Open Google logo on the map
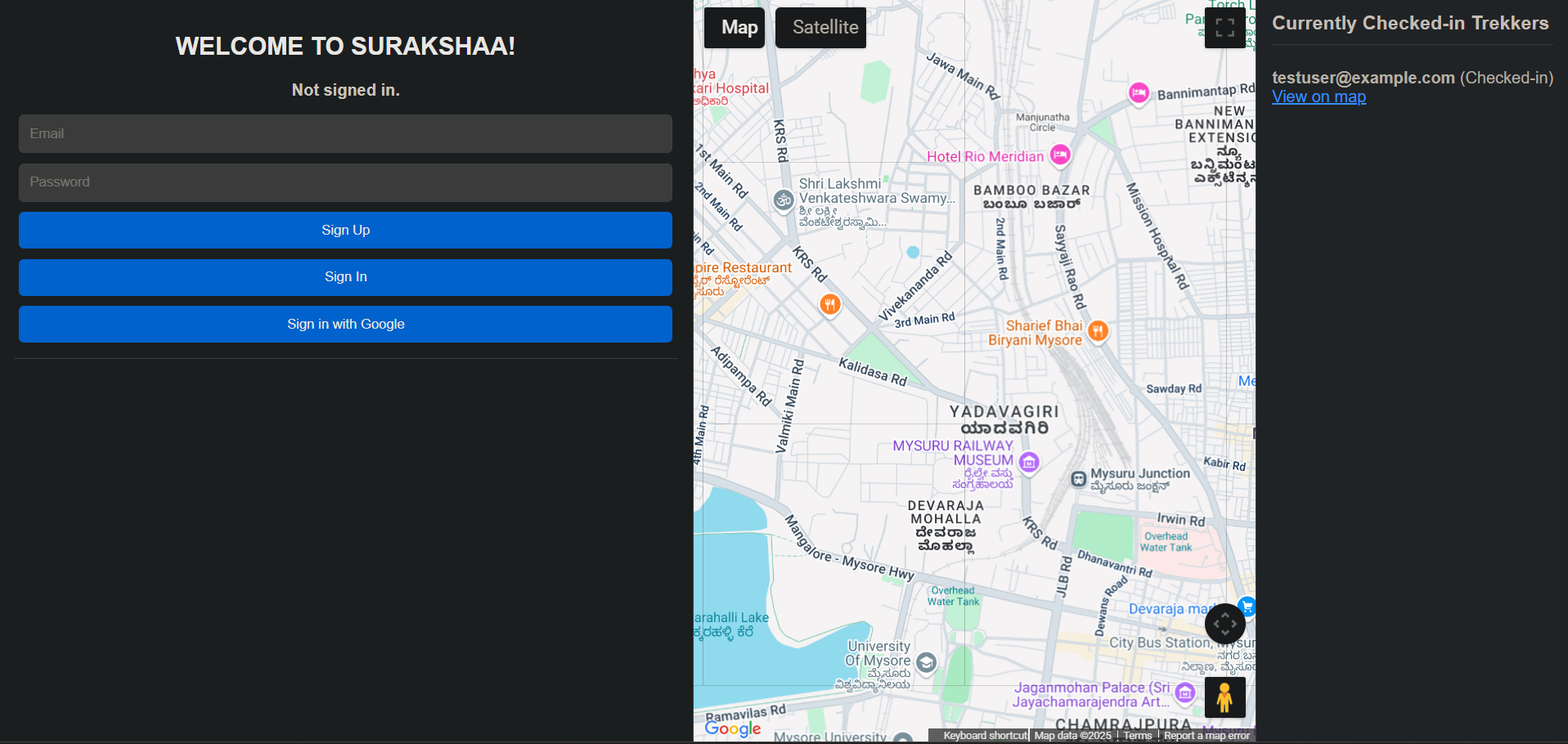Screen dimensions: 1568x744 [x=733, y=728]
